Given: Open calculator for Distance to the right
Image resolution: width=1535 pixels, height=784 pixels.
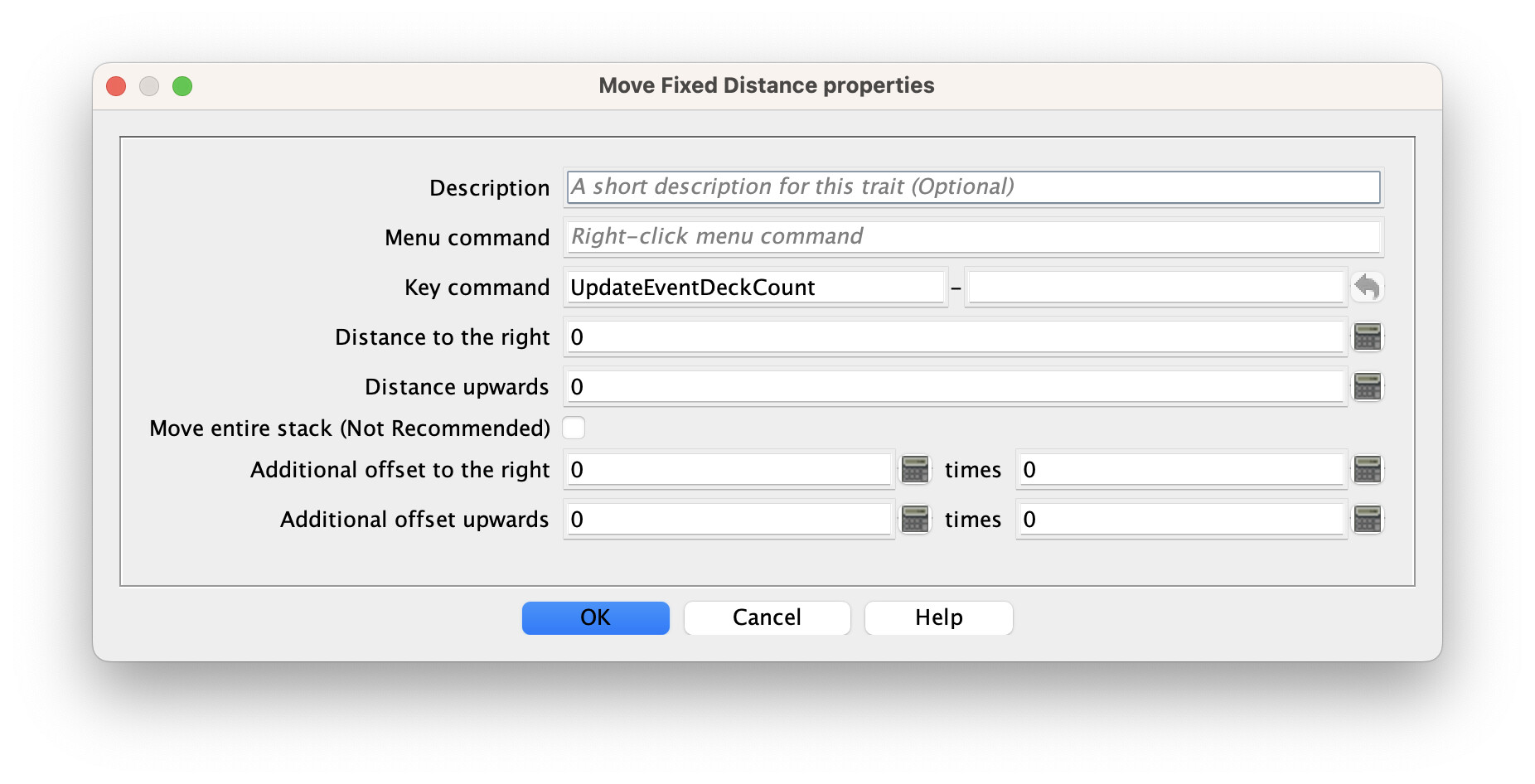Looking at the screenshot, I should (1368, 337).
